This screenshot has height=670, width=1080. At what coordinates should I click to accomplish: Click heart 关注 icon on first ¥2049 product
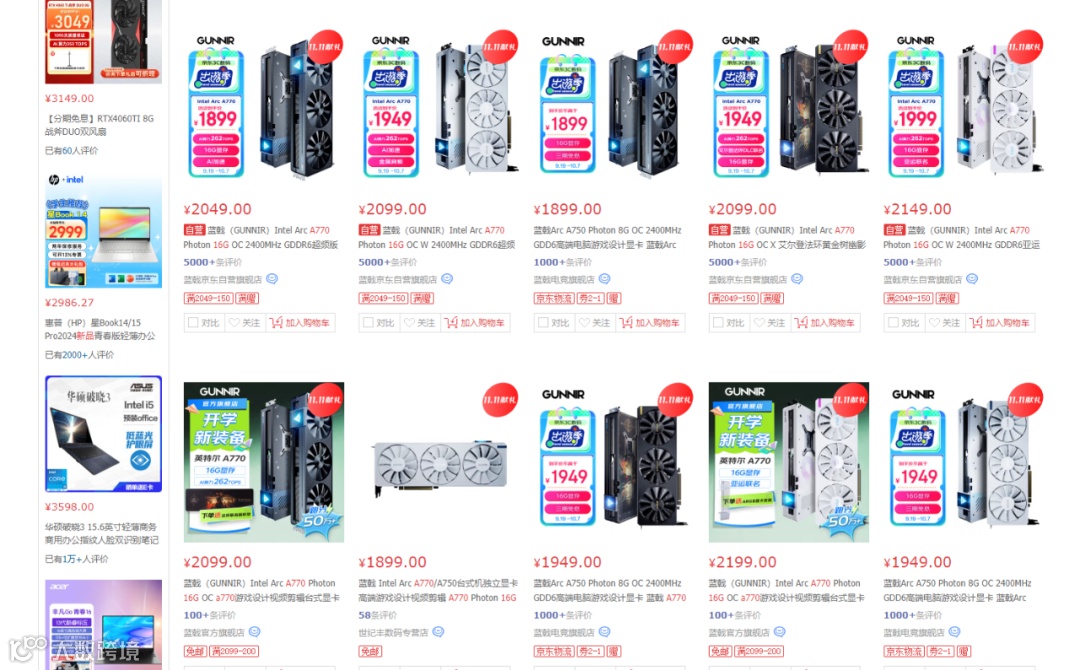click(x=234, y=322)
